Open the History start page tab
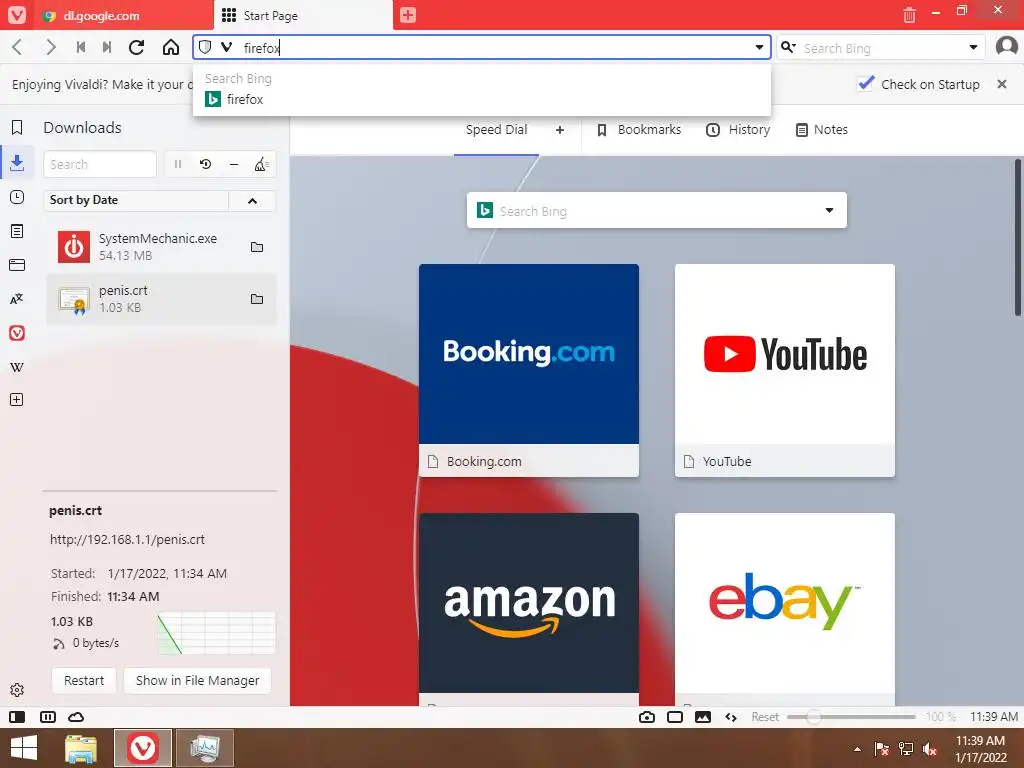The height and width of the screenshot is (768, 1024). tap(738, 129)
